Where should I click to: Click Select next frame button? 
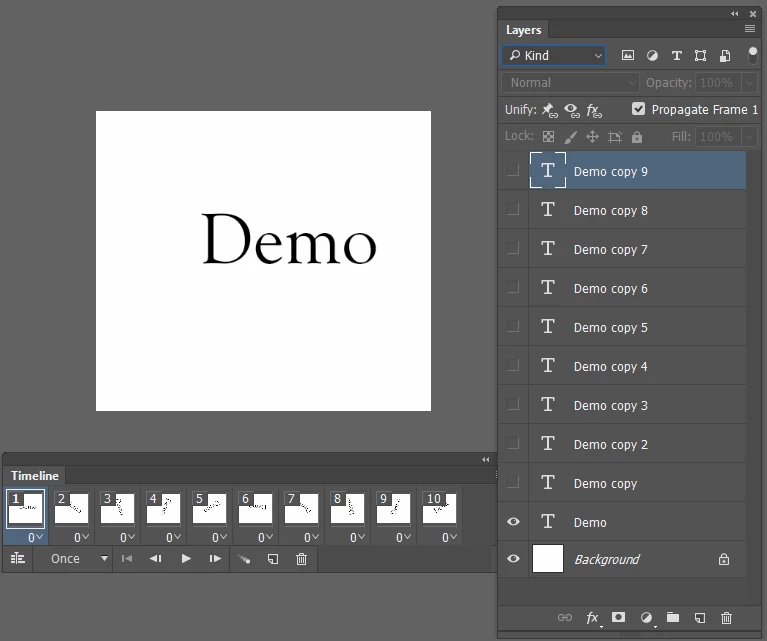pos(215,558)
